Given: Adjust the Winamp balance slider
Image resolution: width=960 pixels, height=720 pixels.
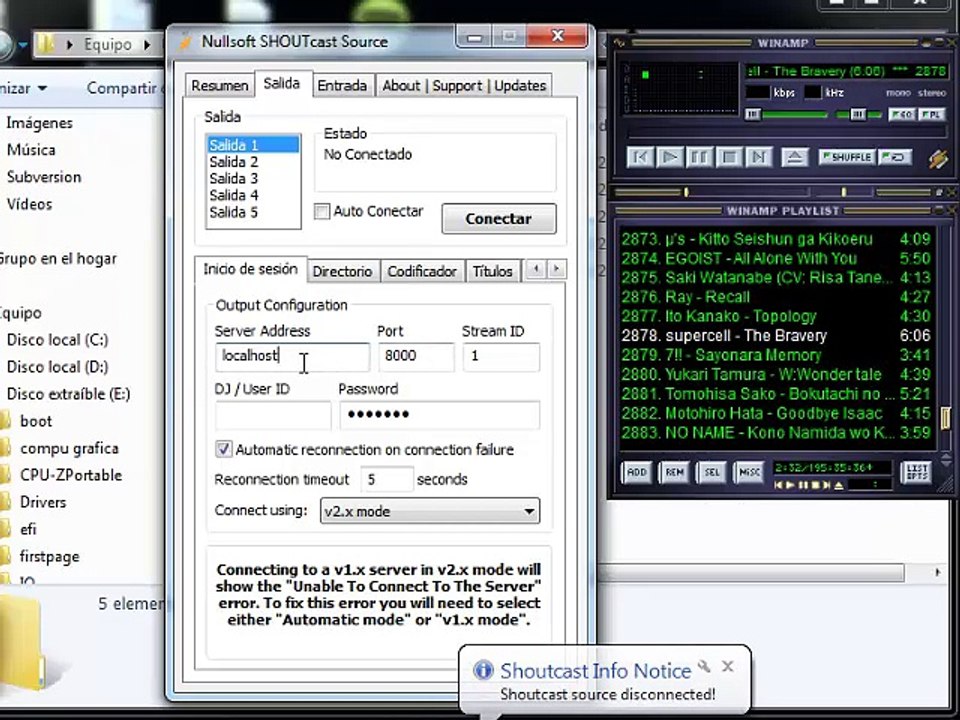Looking at the screenshot, I should (x=859, y=114).
